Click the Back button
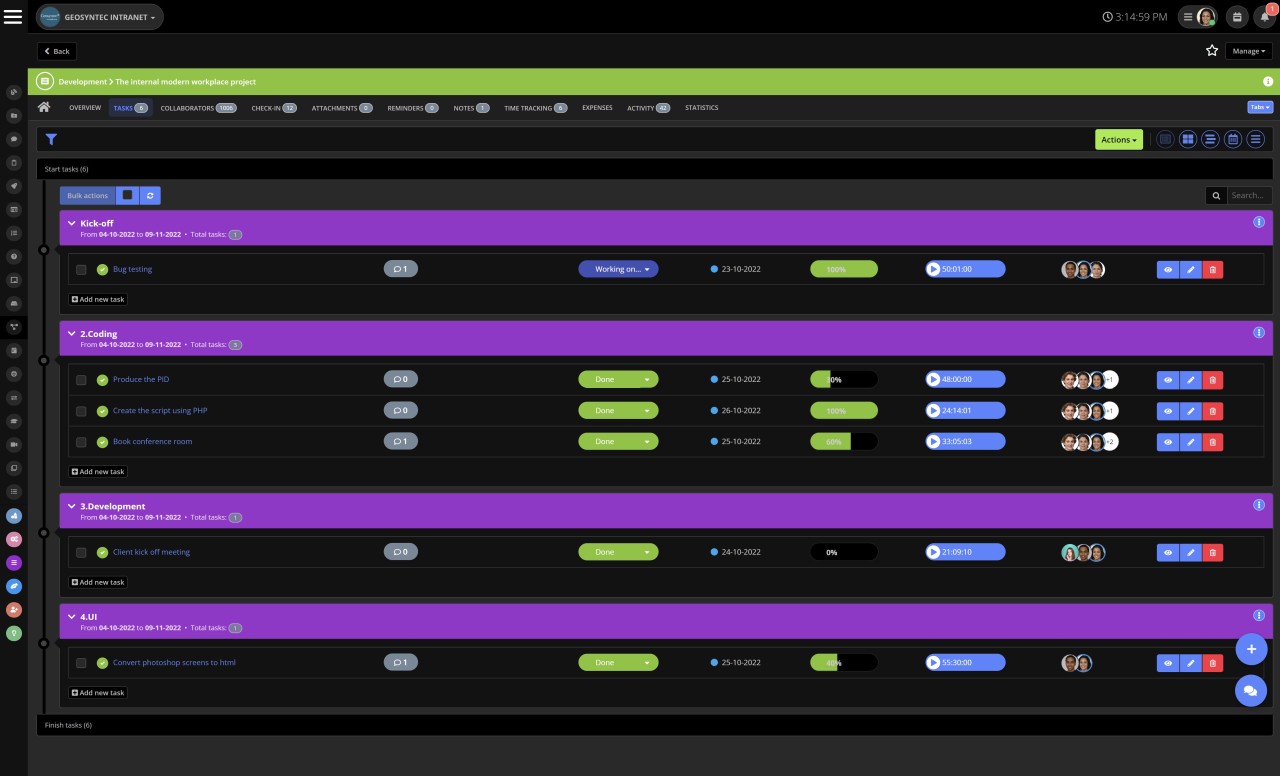 [x=57, y=51]
